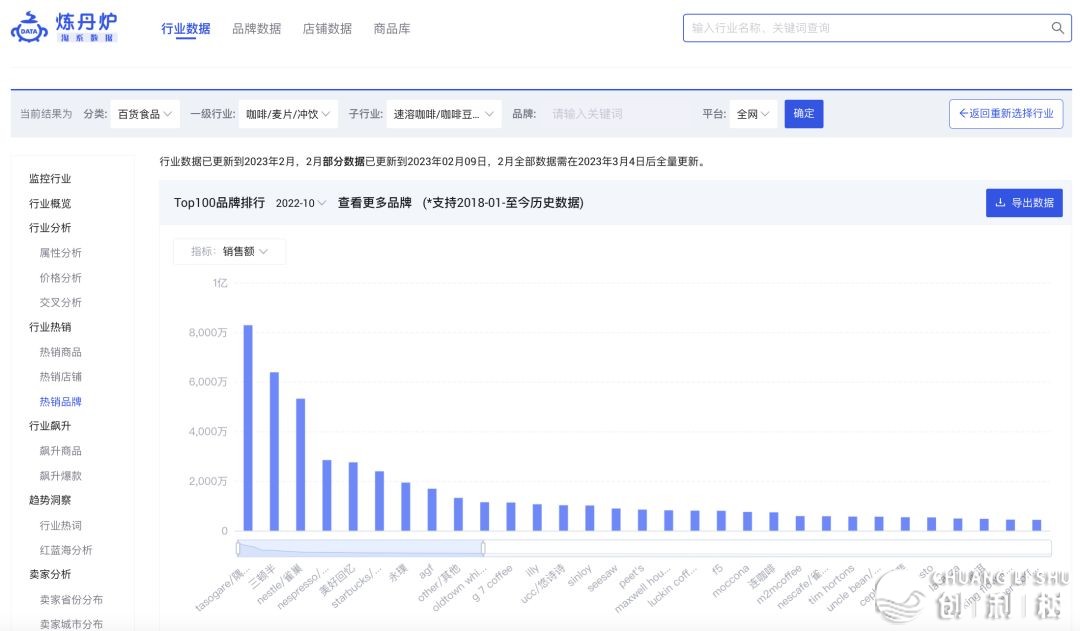The height and width of the screenshot is (631, 1080).
Task: Select the 平台 全网 dropdown
Action: pyautogui.click(x=753, y=114)
